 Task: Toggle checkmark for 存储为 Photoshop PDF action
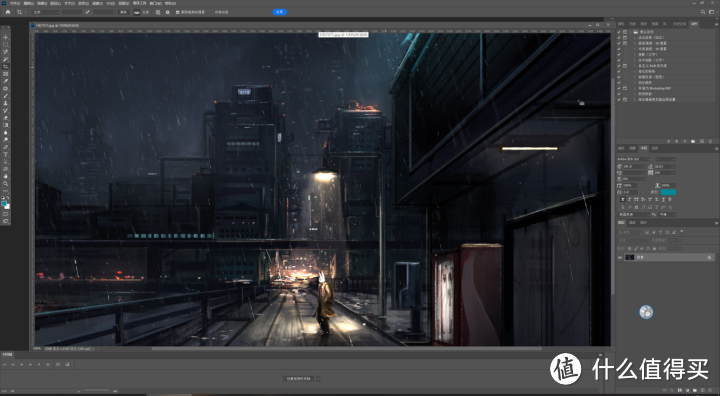[x=619, y=88]
